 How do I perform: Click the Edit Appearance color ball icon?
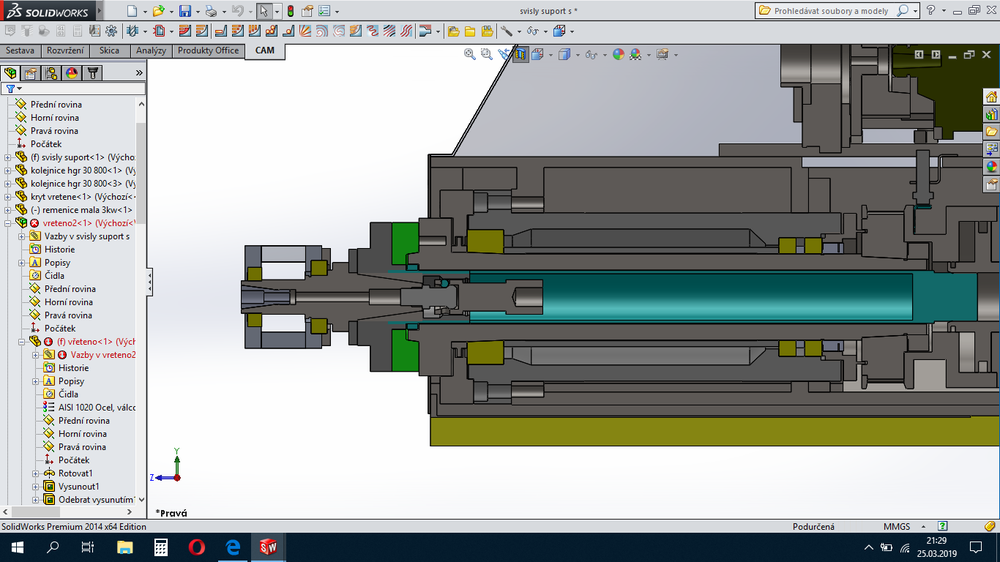pos(618,54)
